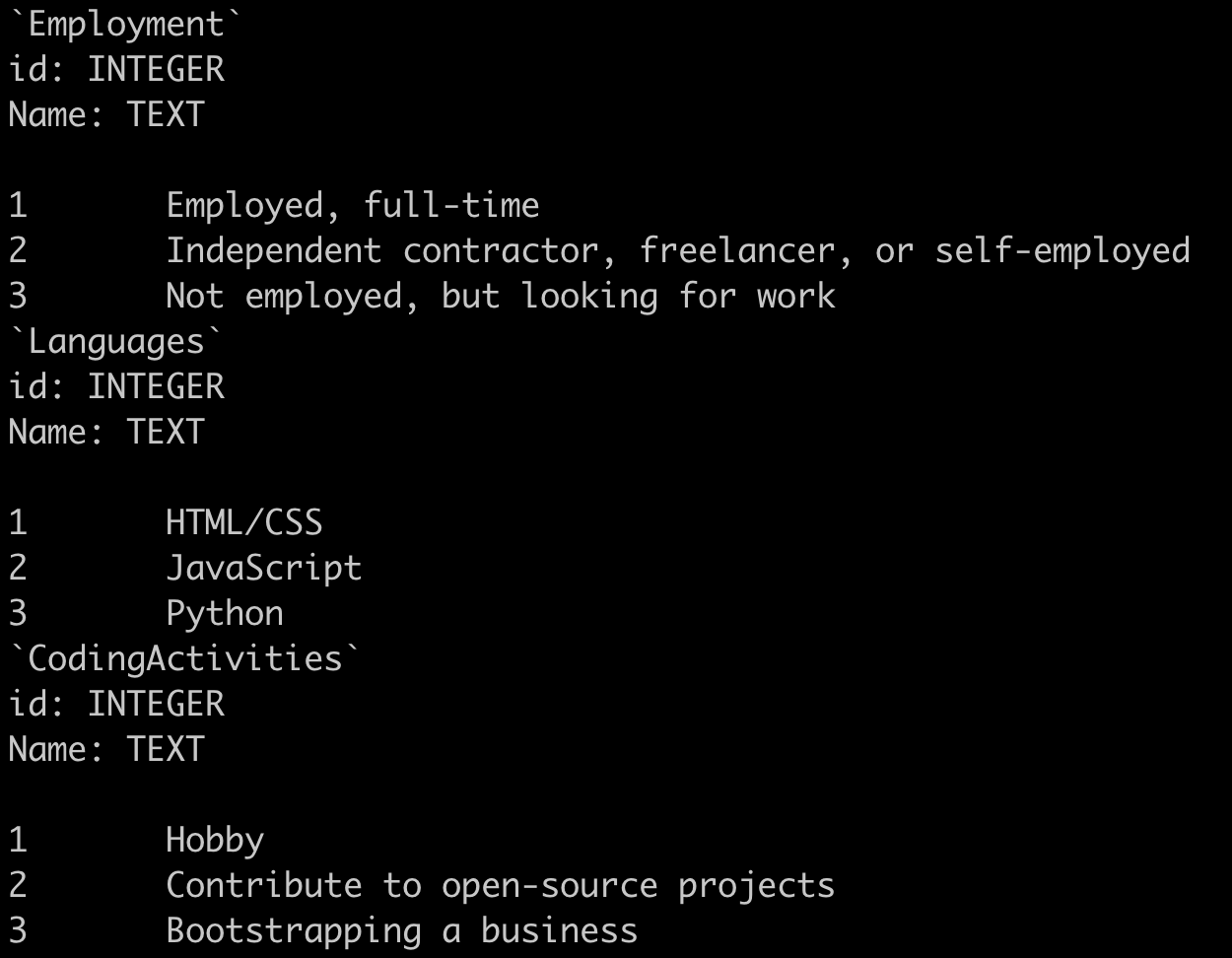Select "Not employed, but looking for work" text
This screenshot has height=958, width=1232.
(500, 296)
